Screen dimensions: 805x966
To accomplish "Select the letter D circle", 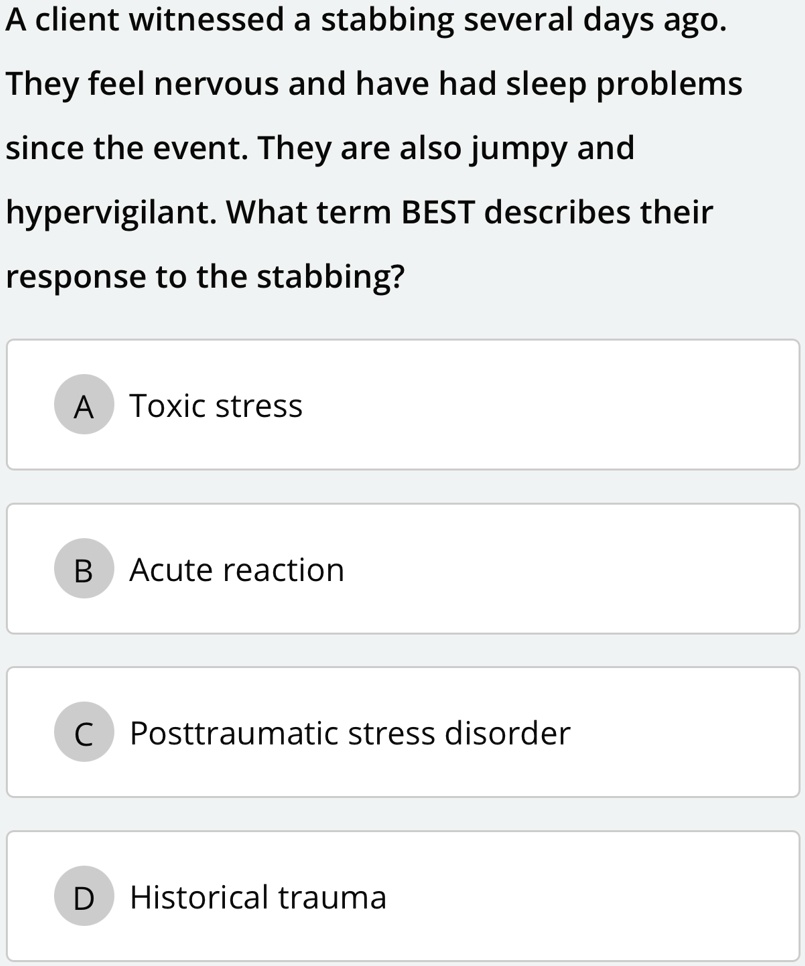I will [x=84, y=897].
